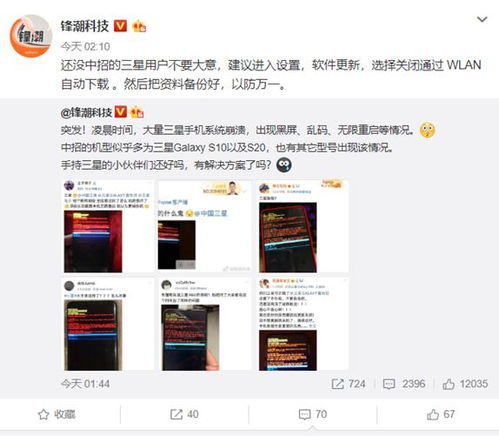Image resolution: width=499 pixels, height=436 pixels.
Task: Open the post options chevron menu
Action: tap(482, 20)
